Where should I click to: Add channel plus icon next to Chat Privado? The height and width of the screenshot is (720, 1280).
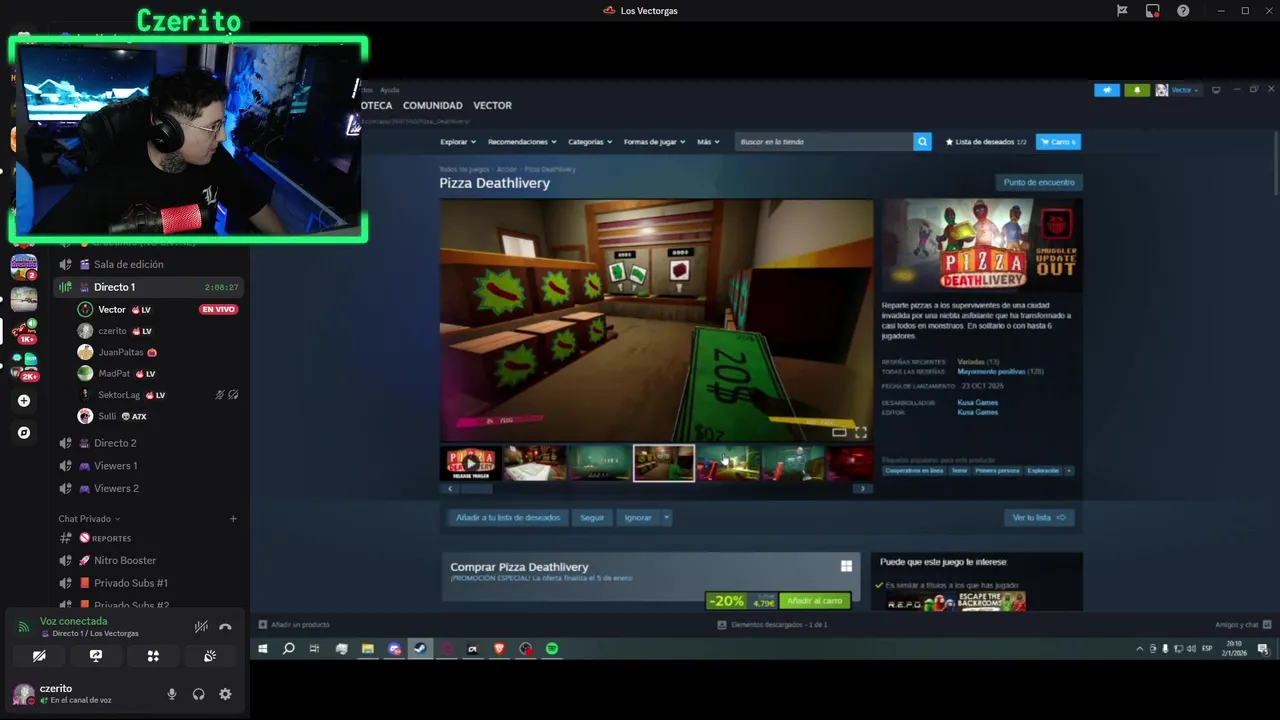pos(233,519)
